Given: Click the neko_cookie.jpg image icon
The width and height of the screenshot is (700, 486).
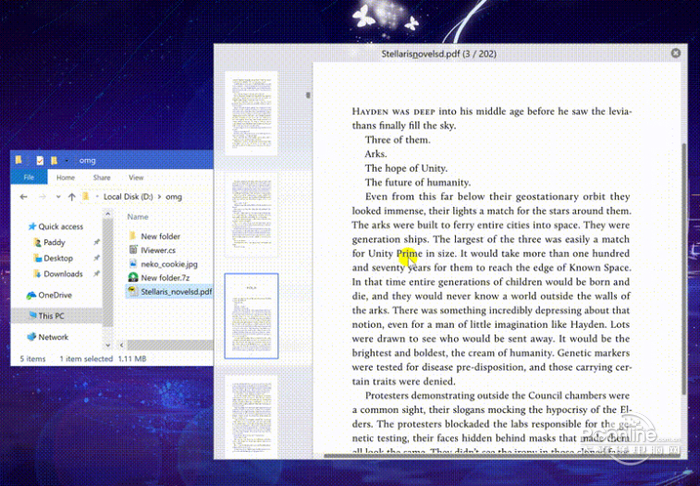Looking at the screenshot, I should point(133,264).
